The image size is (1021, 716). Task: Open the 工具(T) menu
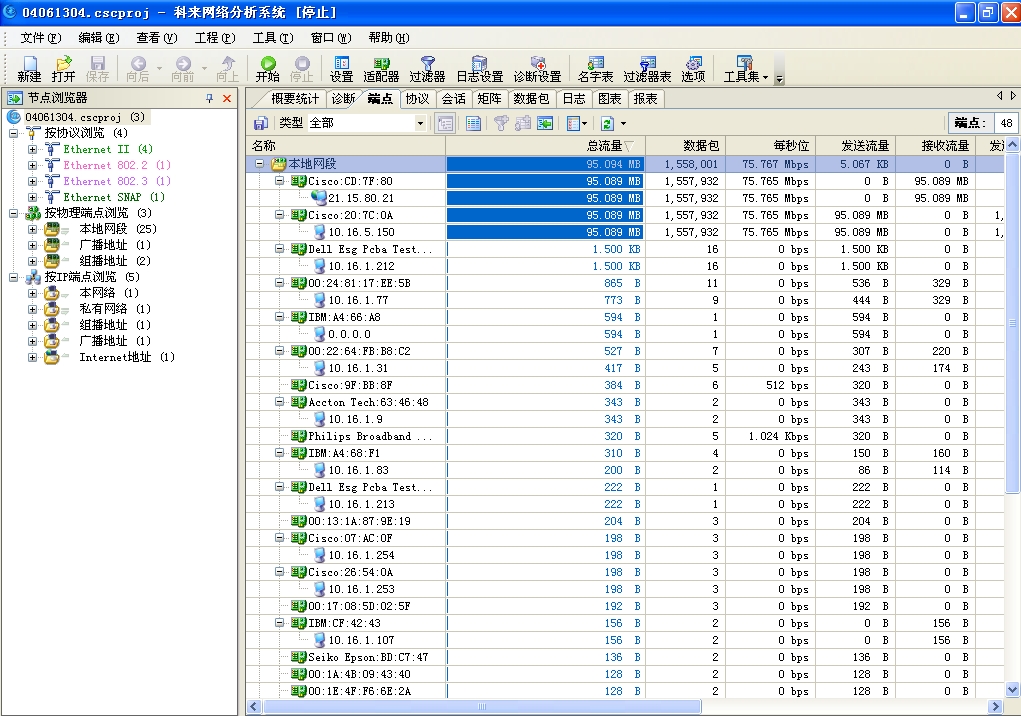tap(272, 38)
